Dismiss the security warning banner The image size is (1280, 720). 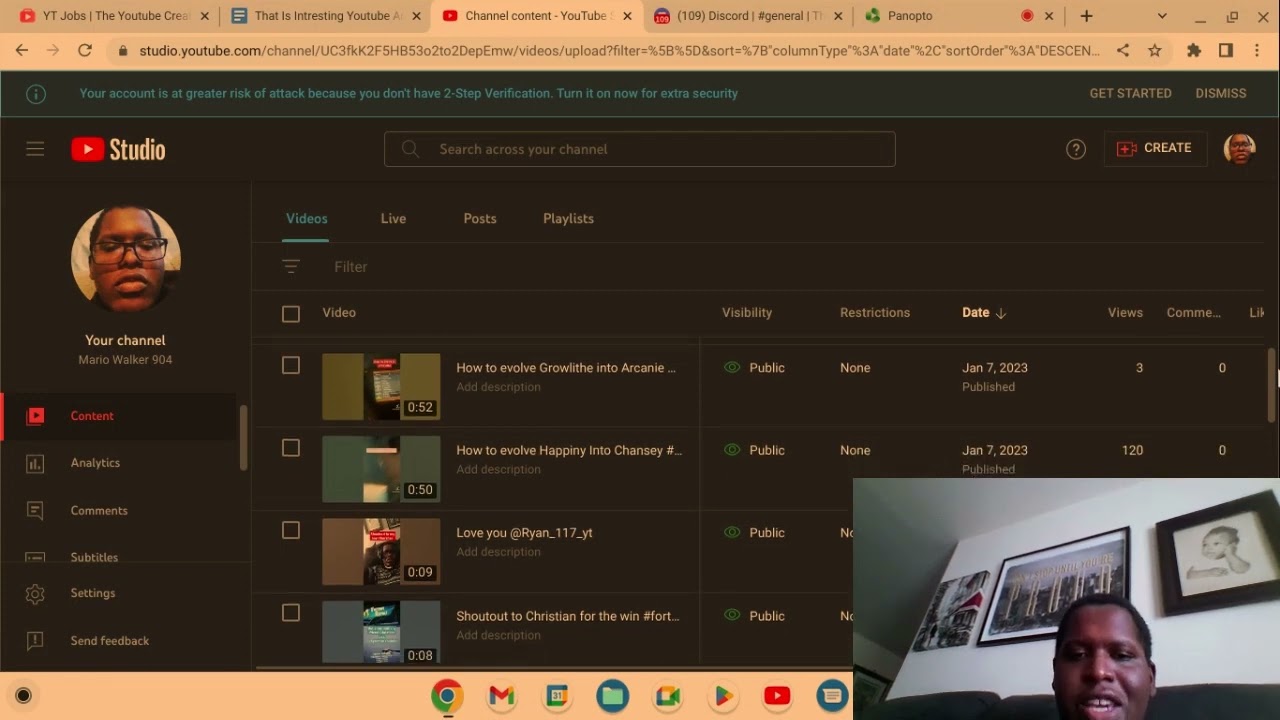point(1221,93)
